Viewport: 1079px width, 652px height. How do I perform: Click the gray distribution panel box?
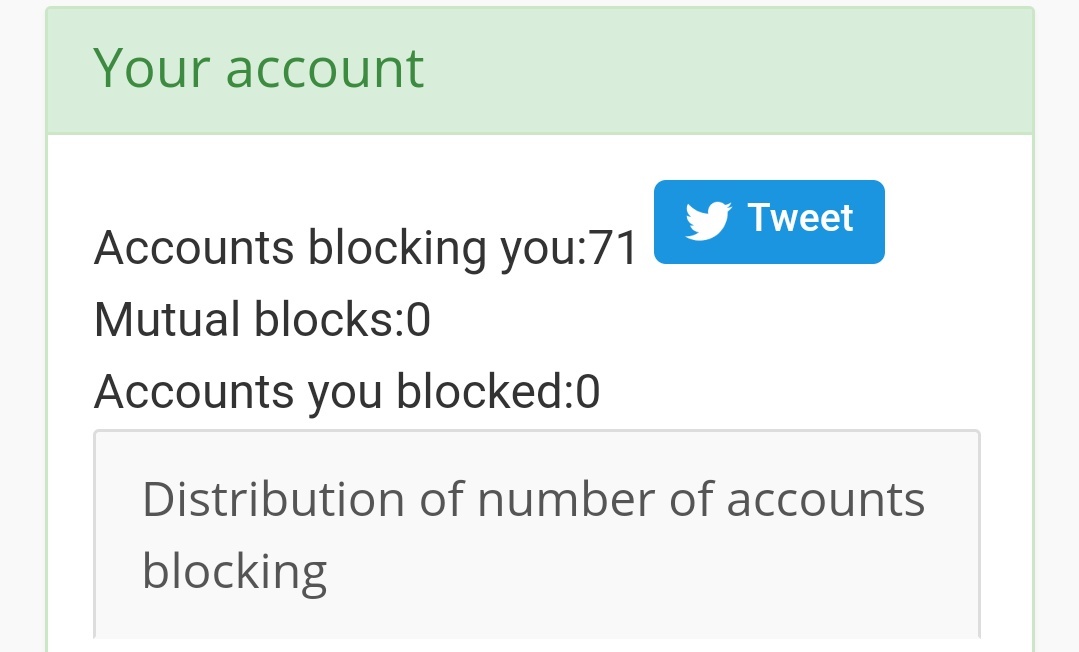coord(537,534)
